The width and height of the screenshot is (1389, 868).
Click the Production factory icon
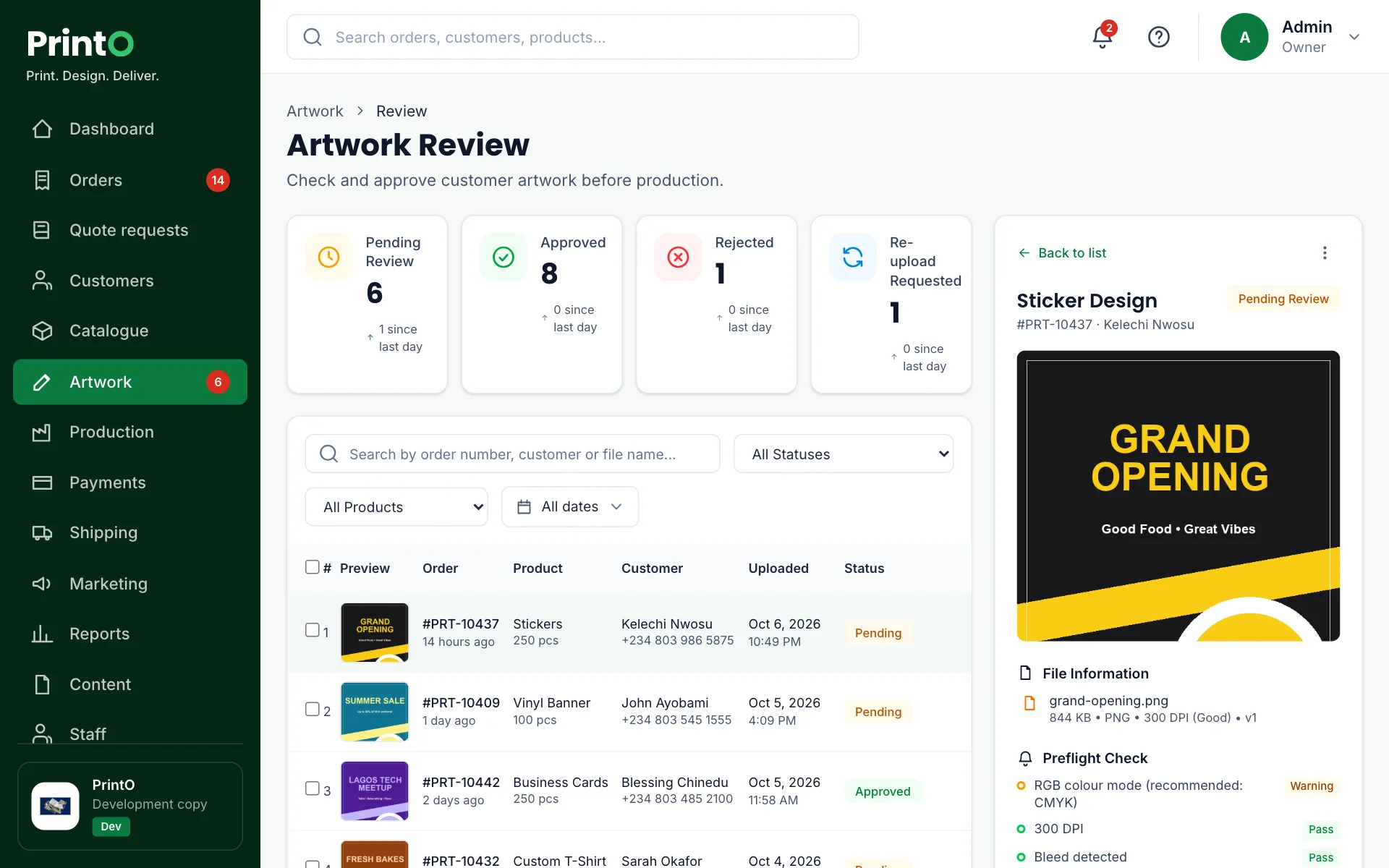(x=42, y=432)
